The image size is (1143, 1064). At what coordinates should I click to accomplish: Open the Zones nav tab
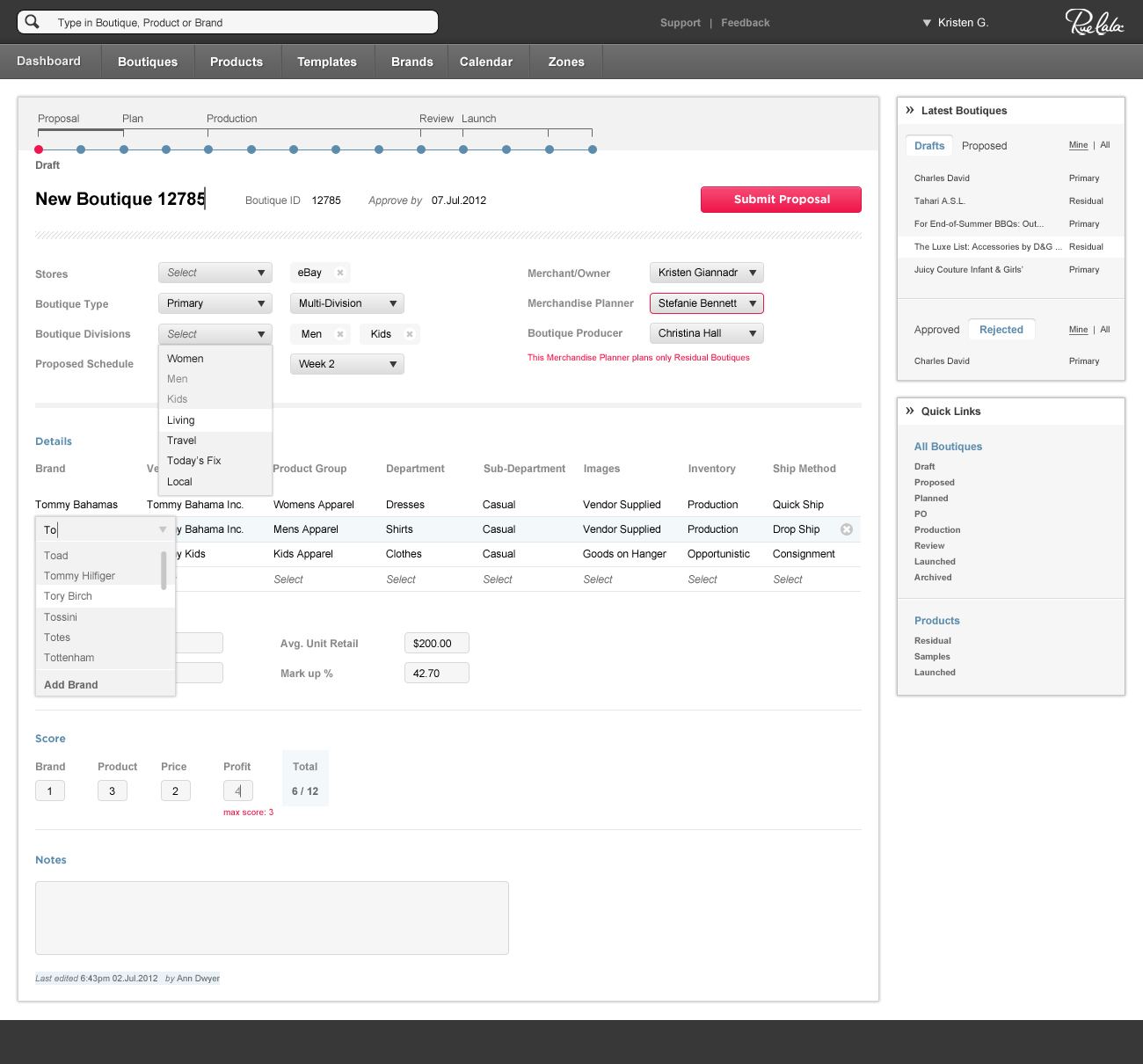[566, 62]
